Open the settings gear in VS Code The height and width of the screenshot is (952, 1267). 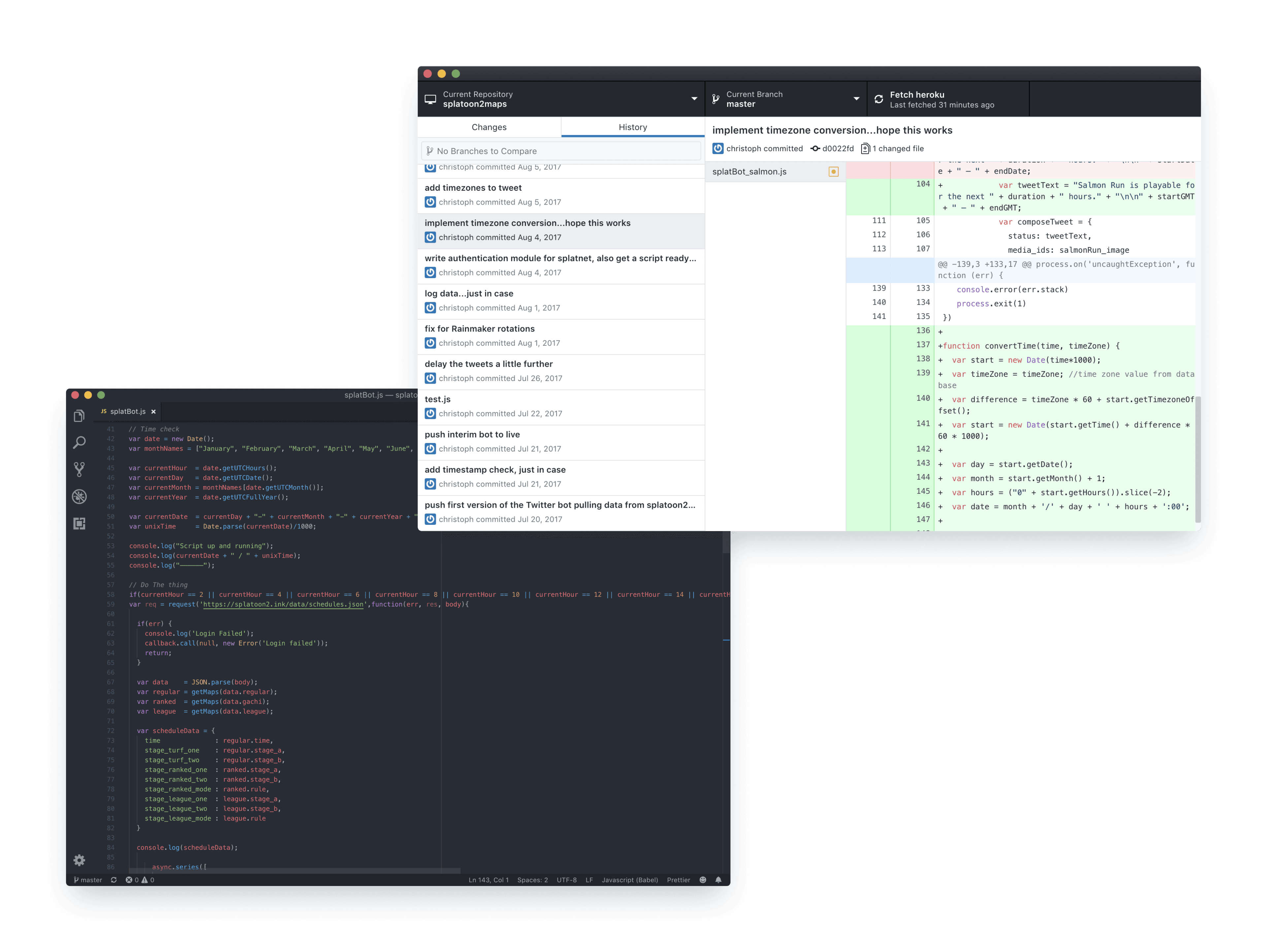click(79, 860)
